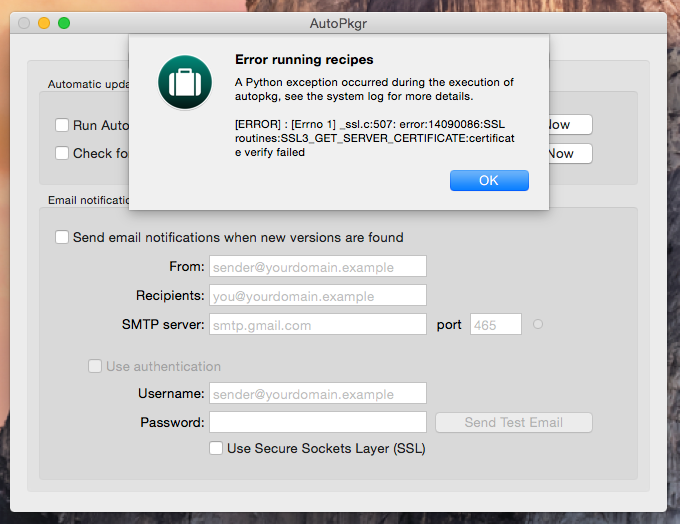Screen dimensions: 680x524
Task: Focus the Recipients email field
Action: 318,295
